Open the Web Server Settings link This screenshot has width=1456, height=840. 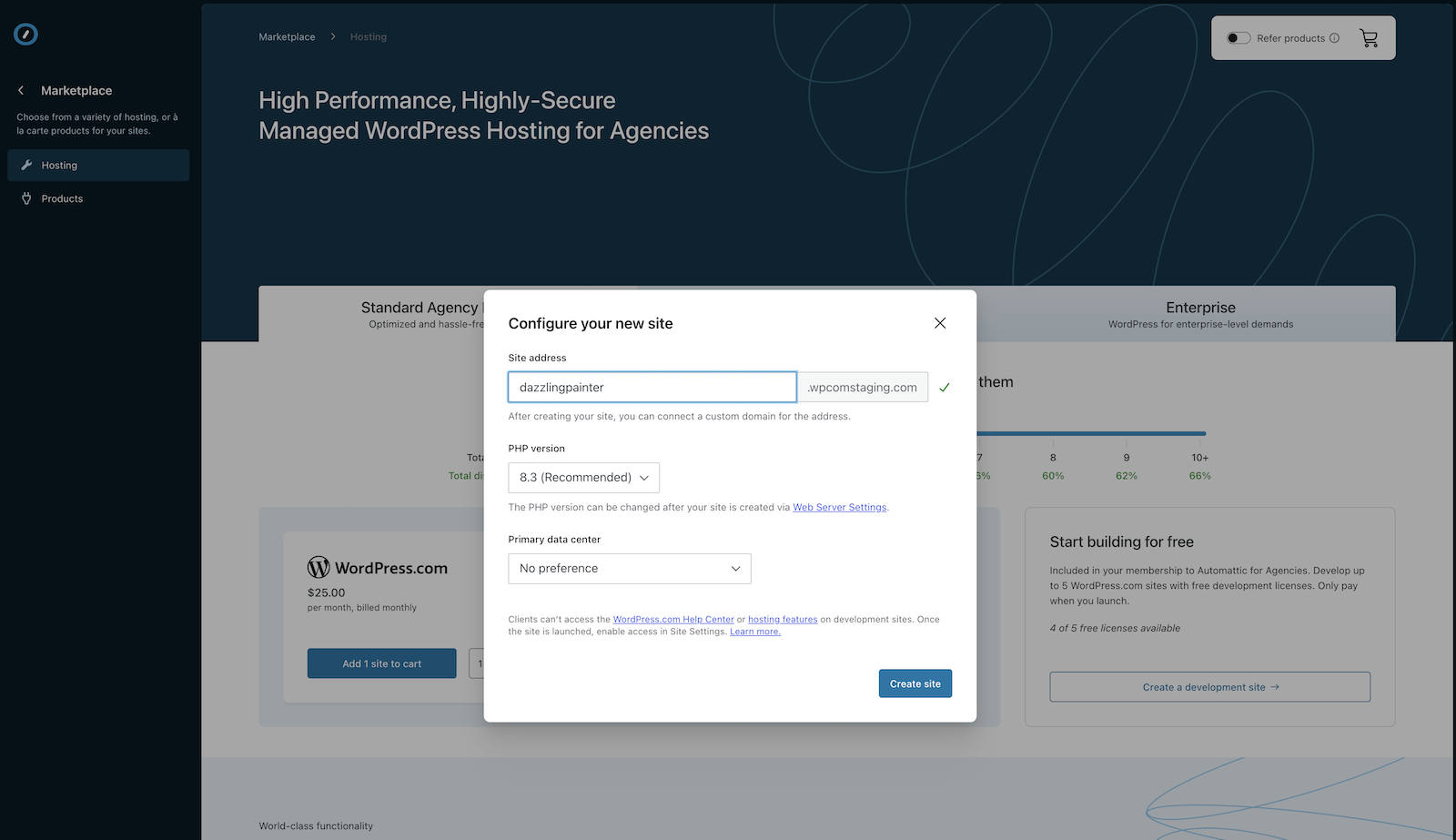(x=839, y=507)
